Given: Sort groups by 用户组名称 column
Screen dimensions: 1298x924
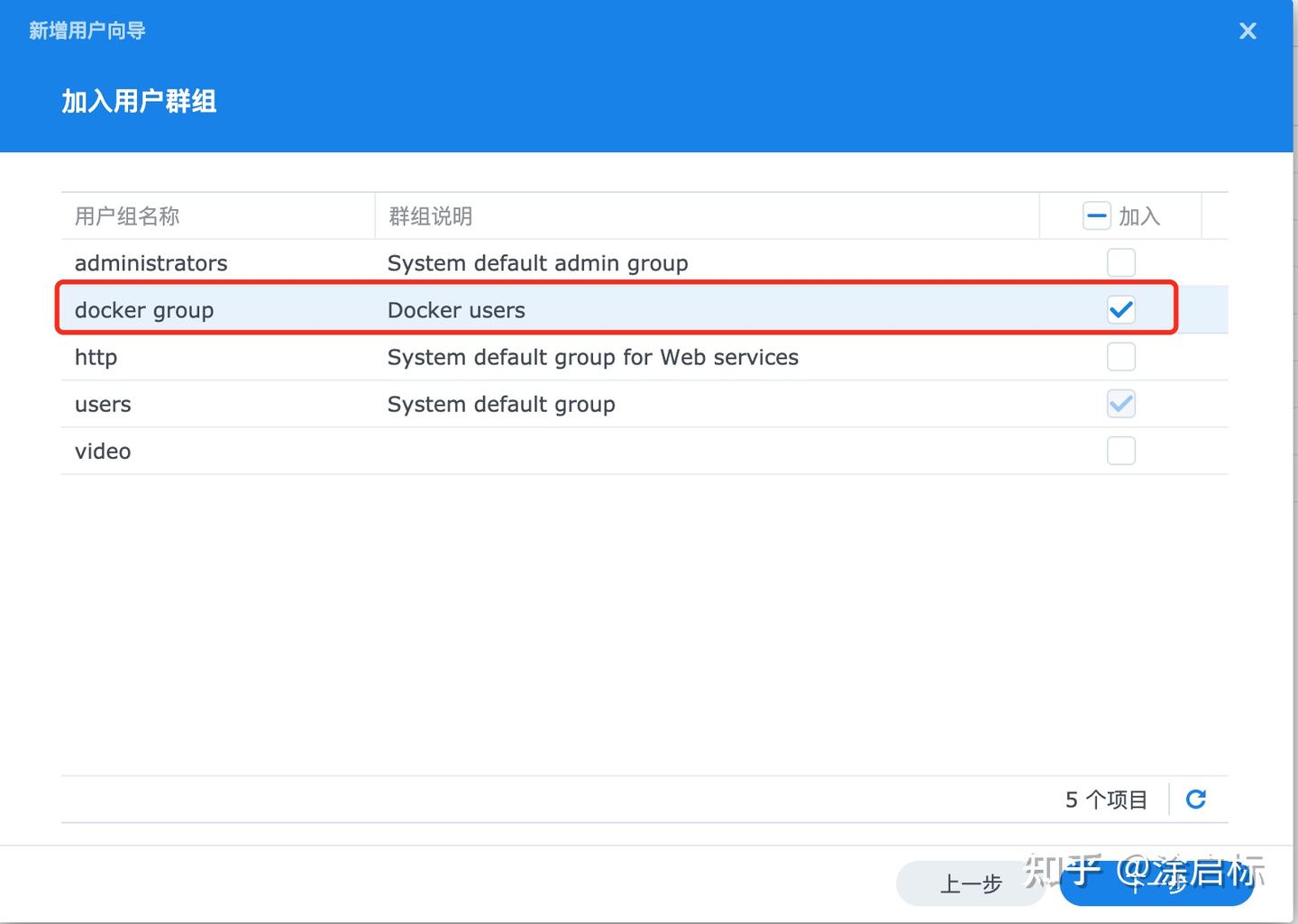Looking at the screenshot, I should pos(126,215).
